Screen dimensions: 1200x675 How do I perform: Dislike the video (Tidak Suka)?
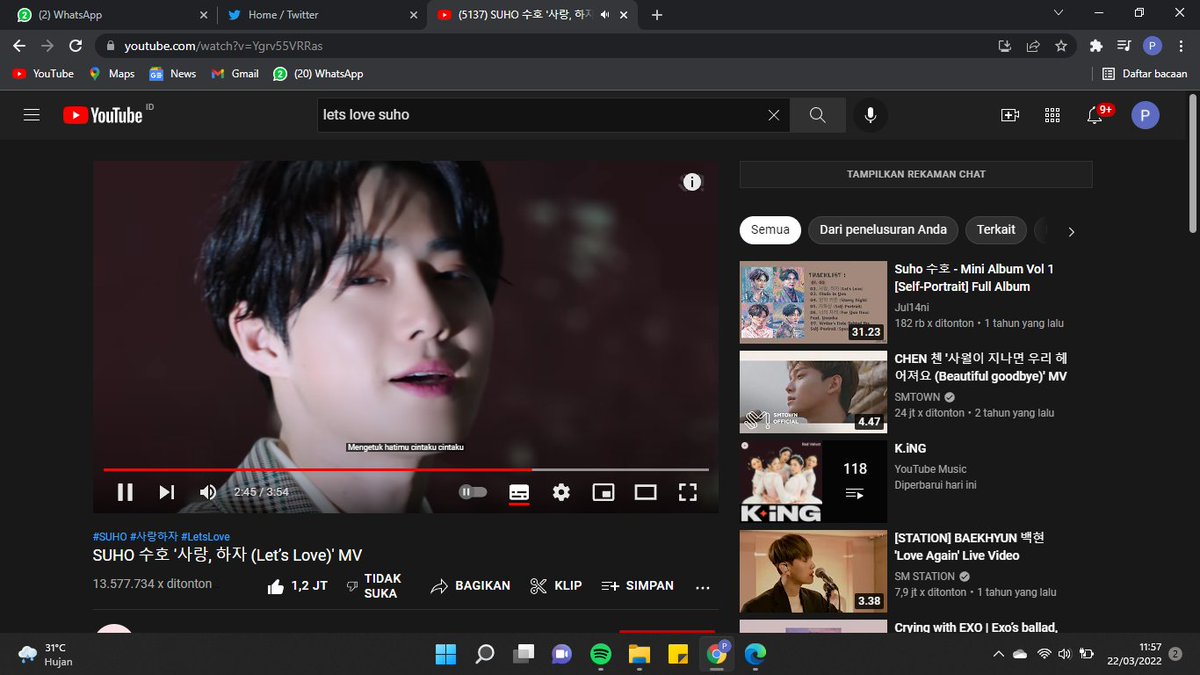coord(373,586)
